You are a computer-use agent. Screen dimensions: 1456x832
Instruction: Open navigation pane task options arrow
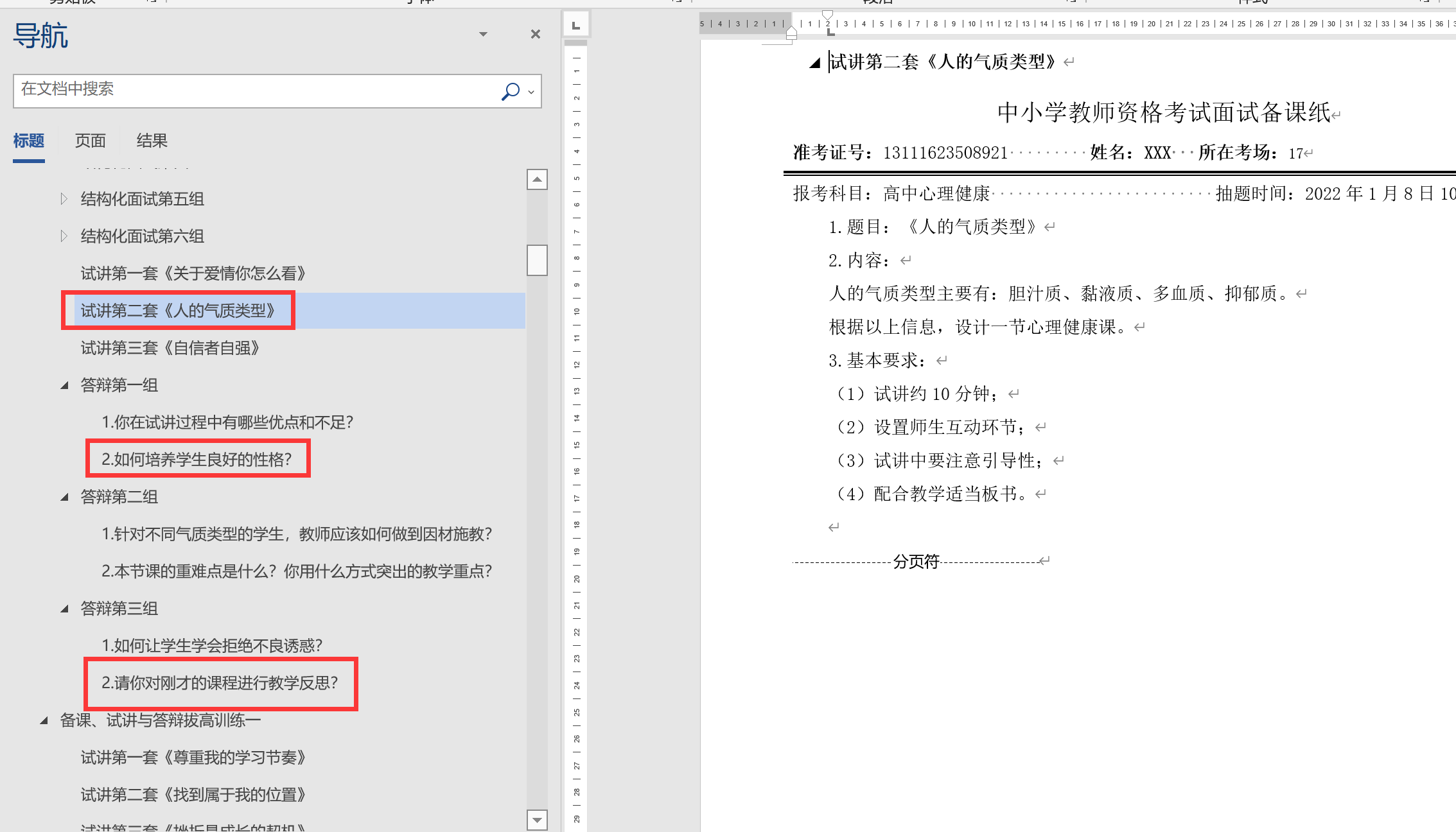coord(483,34)
